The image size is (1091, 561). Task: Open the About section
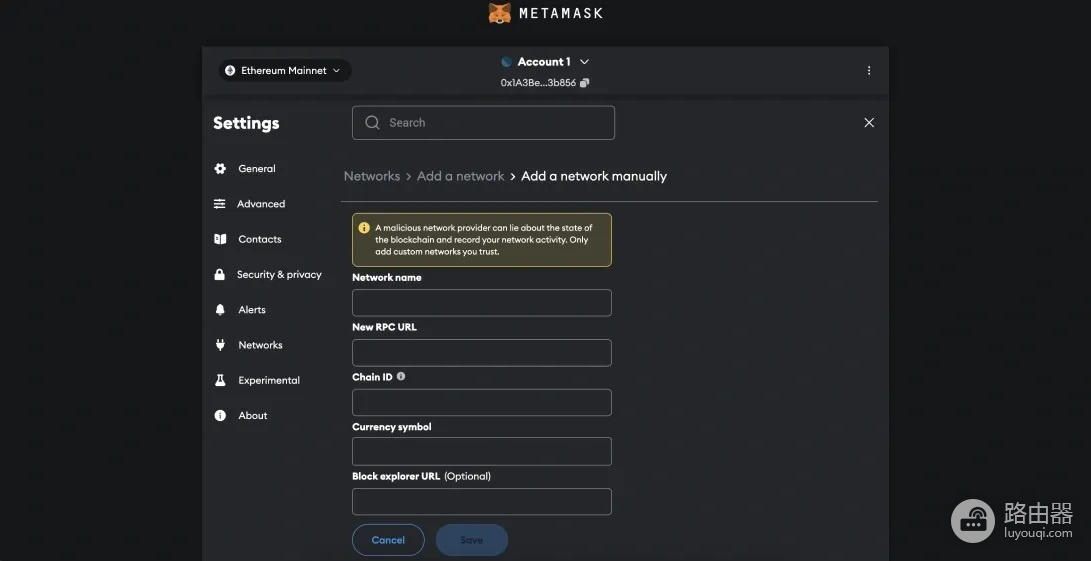[253, 416]
